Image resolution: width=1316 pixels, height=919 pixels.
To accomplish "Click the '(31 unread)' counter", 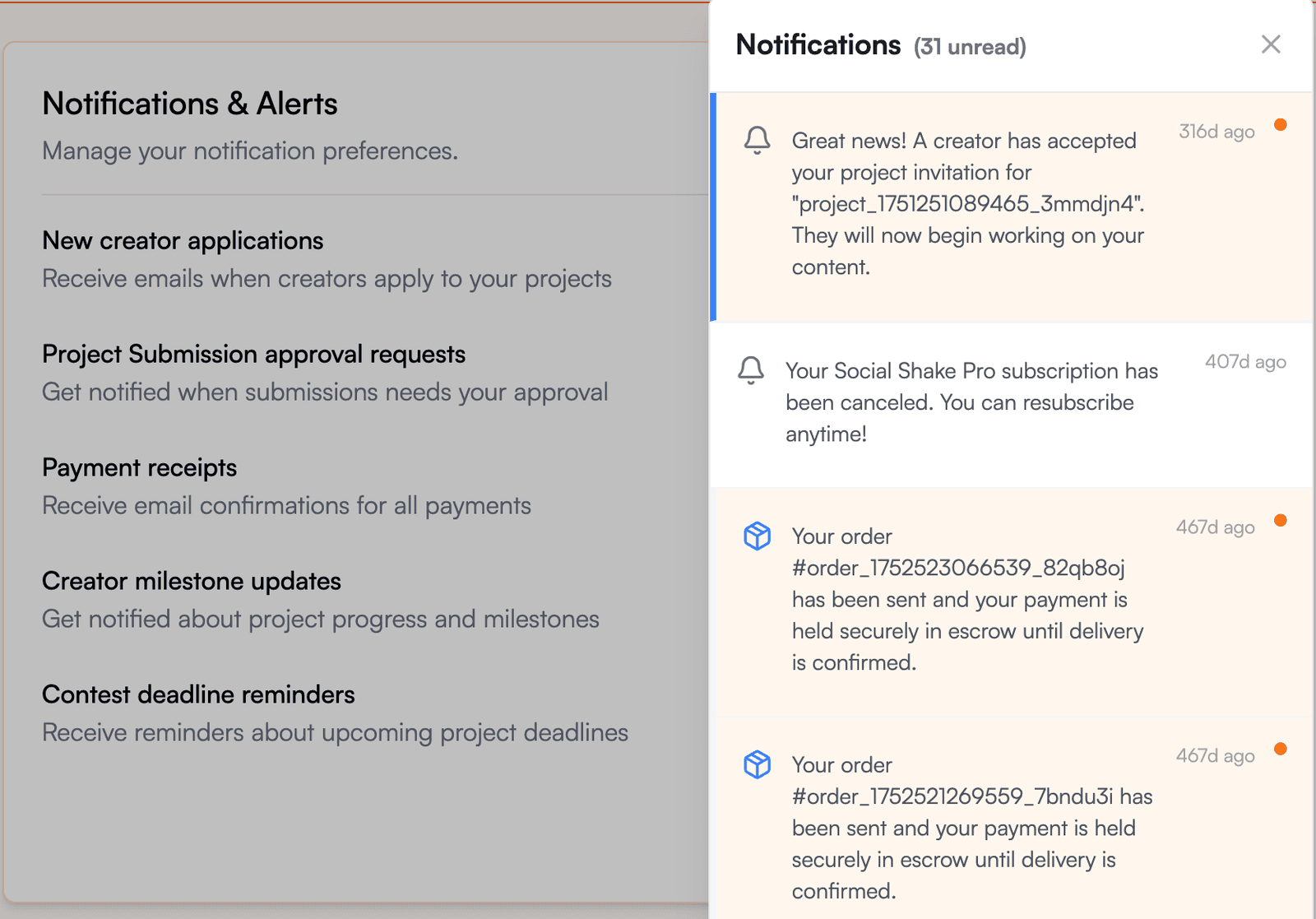I will coord(970,47).
